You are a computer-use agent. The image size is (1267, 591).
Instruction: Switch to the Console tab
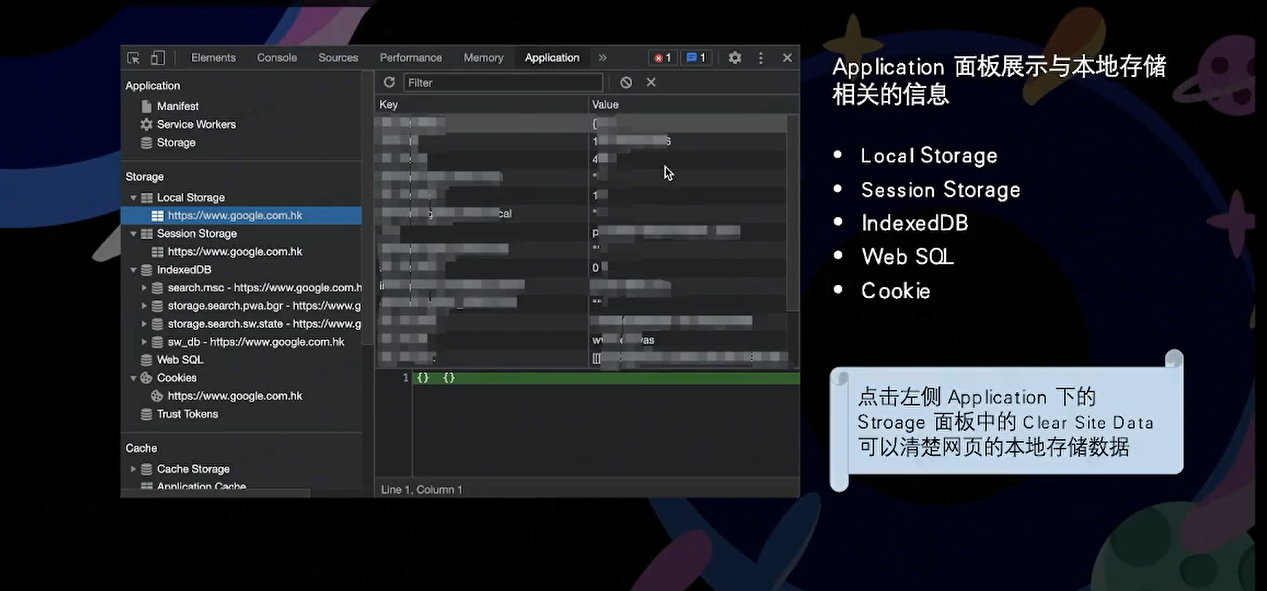277,58
